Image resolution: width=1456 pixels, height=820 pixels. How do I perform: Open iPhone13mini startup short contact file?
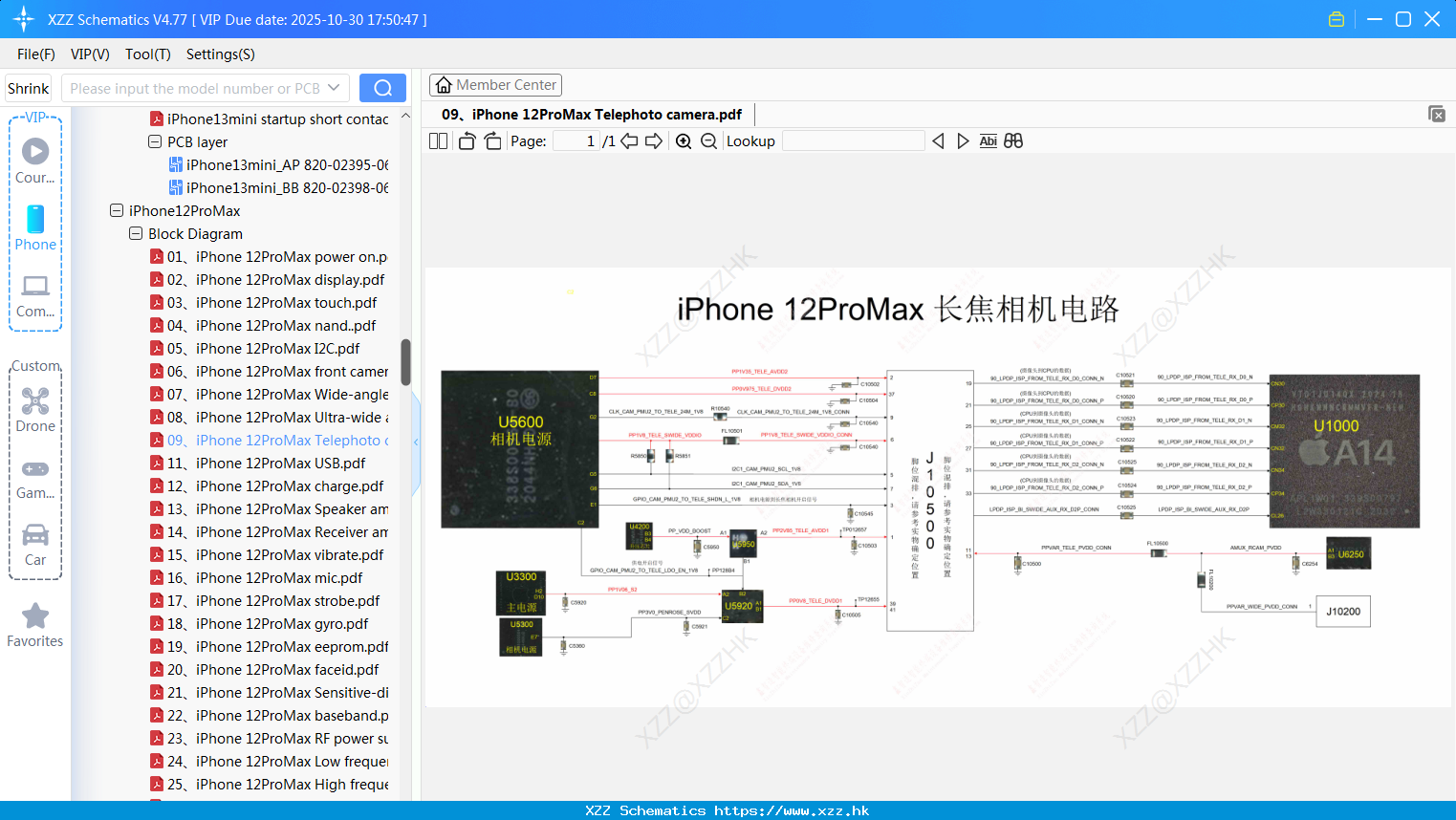[269, 119]
